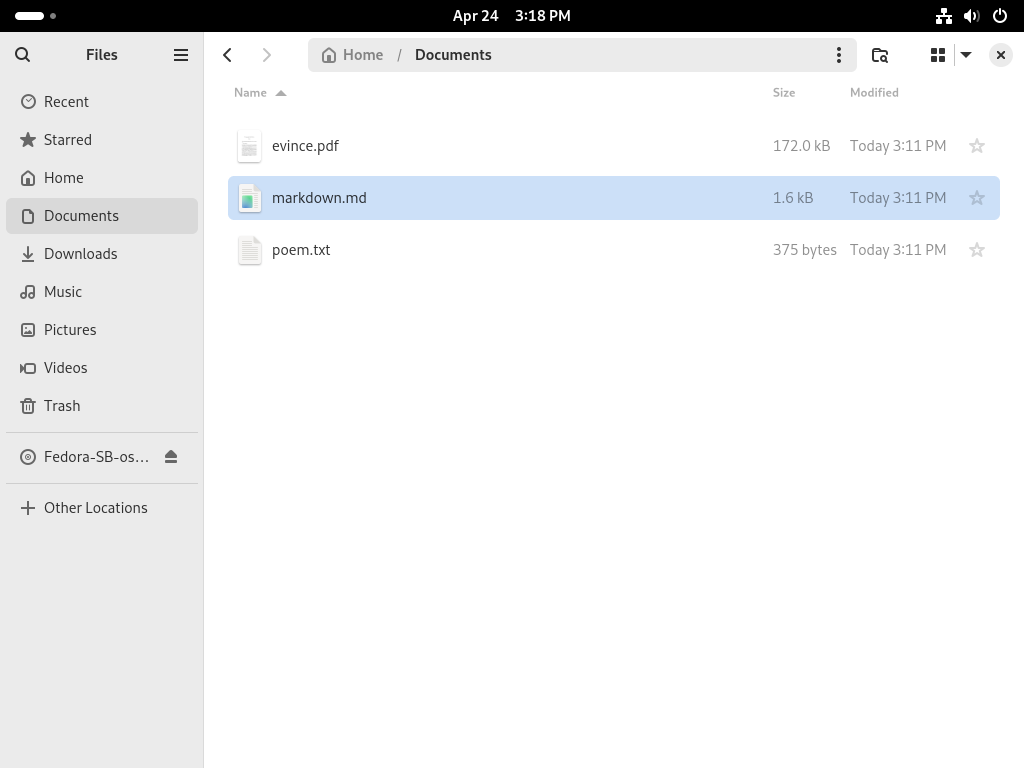1024x768 pixels.
Task: Sort by the Name column header
Action: 260,93
